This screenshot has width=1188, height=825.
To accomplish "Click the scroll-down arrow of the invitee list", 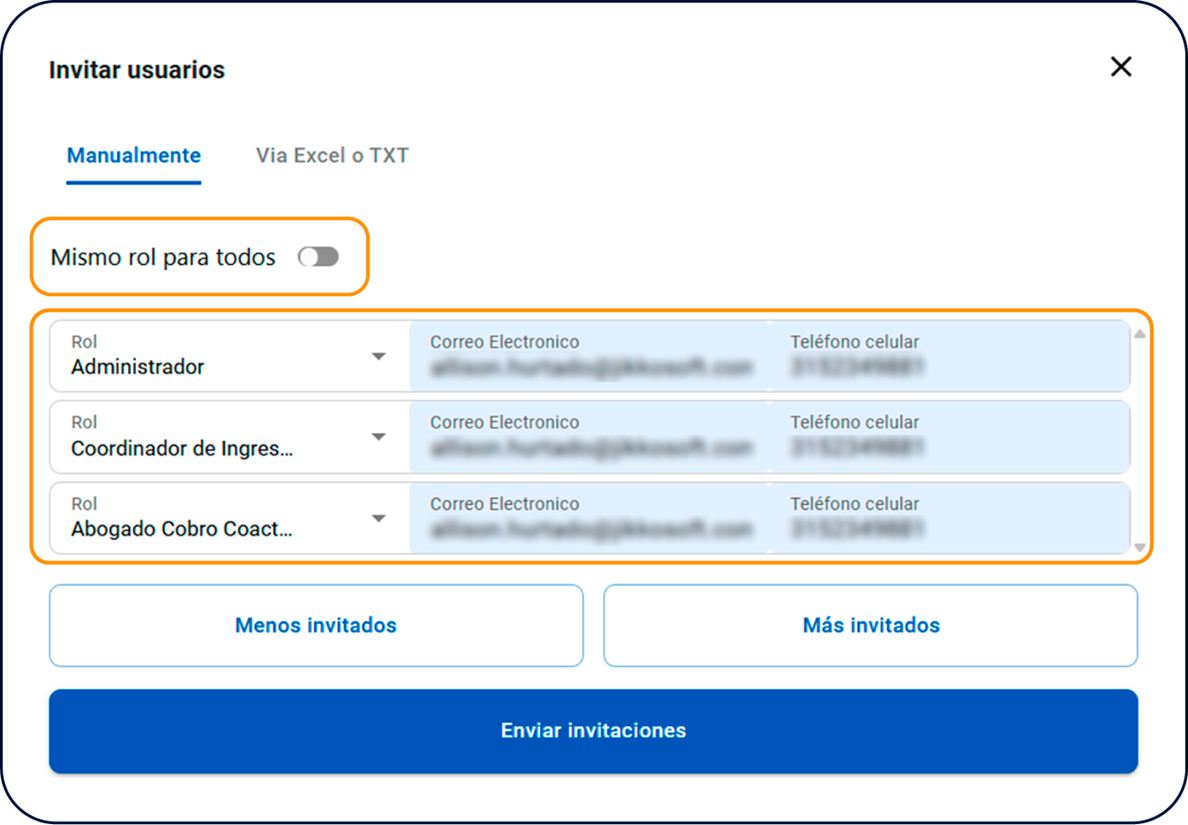I will click(x=1140, y=547).
